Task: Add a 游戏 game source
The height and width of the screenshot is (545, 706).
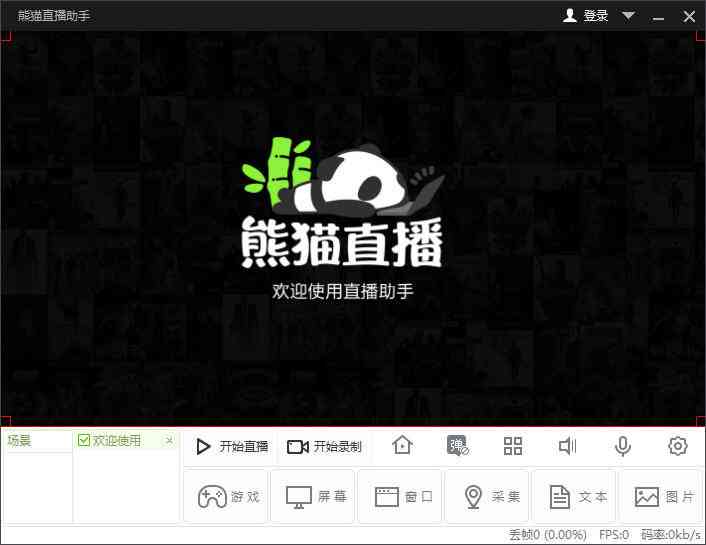Action: pos(226,496)
